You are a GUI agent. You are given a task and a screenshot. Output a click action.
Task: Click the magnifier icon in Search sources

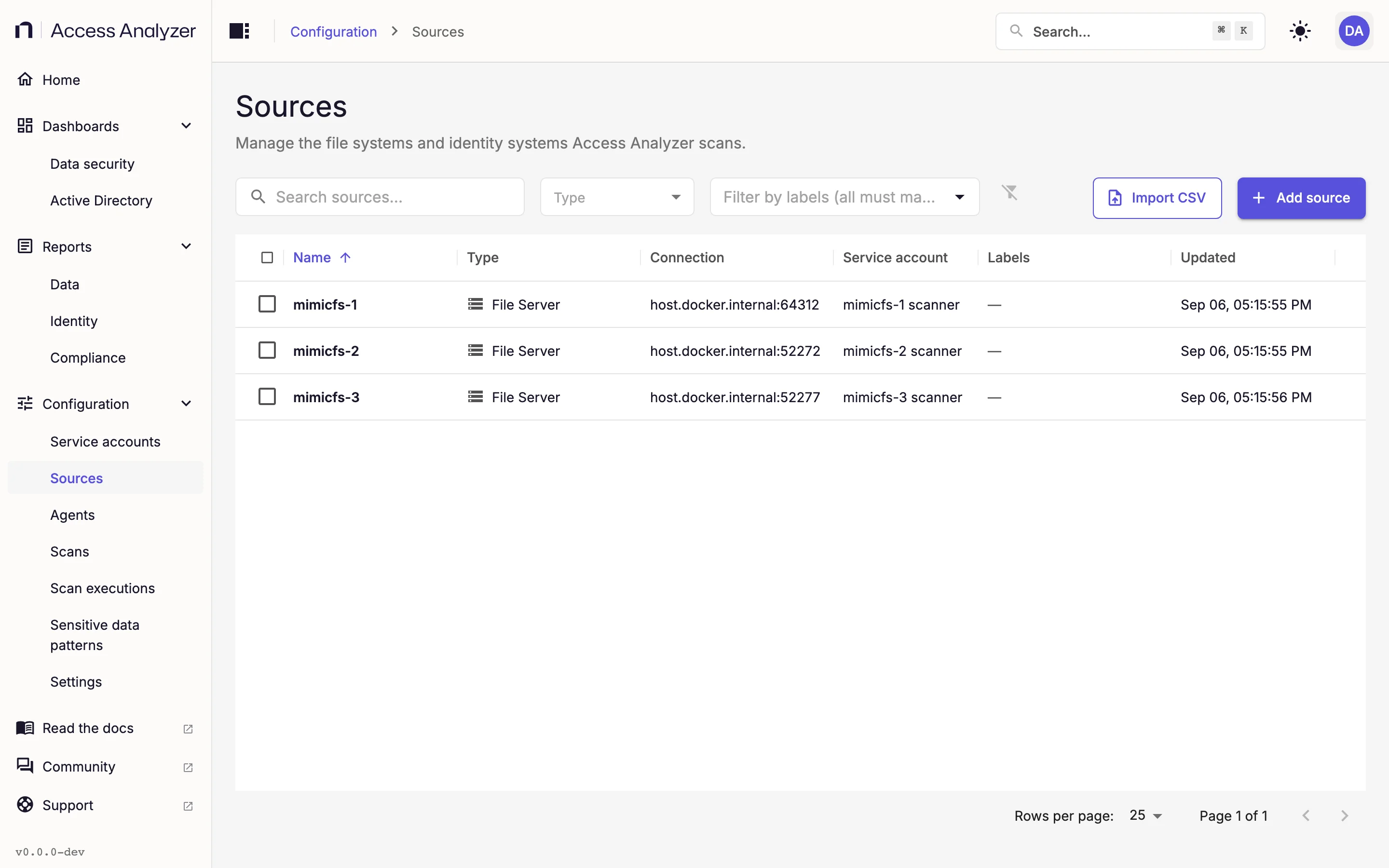click(x=259, y=197)
